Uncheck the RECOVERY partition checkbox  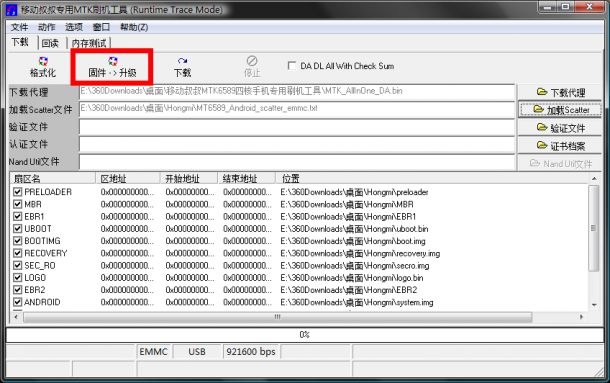point(17,253)
